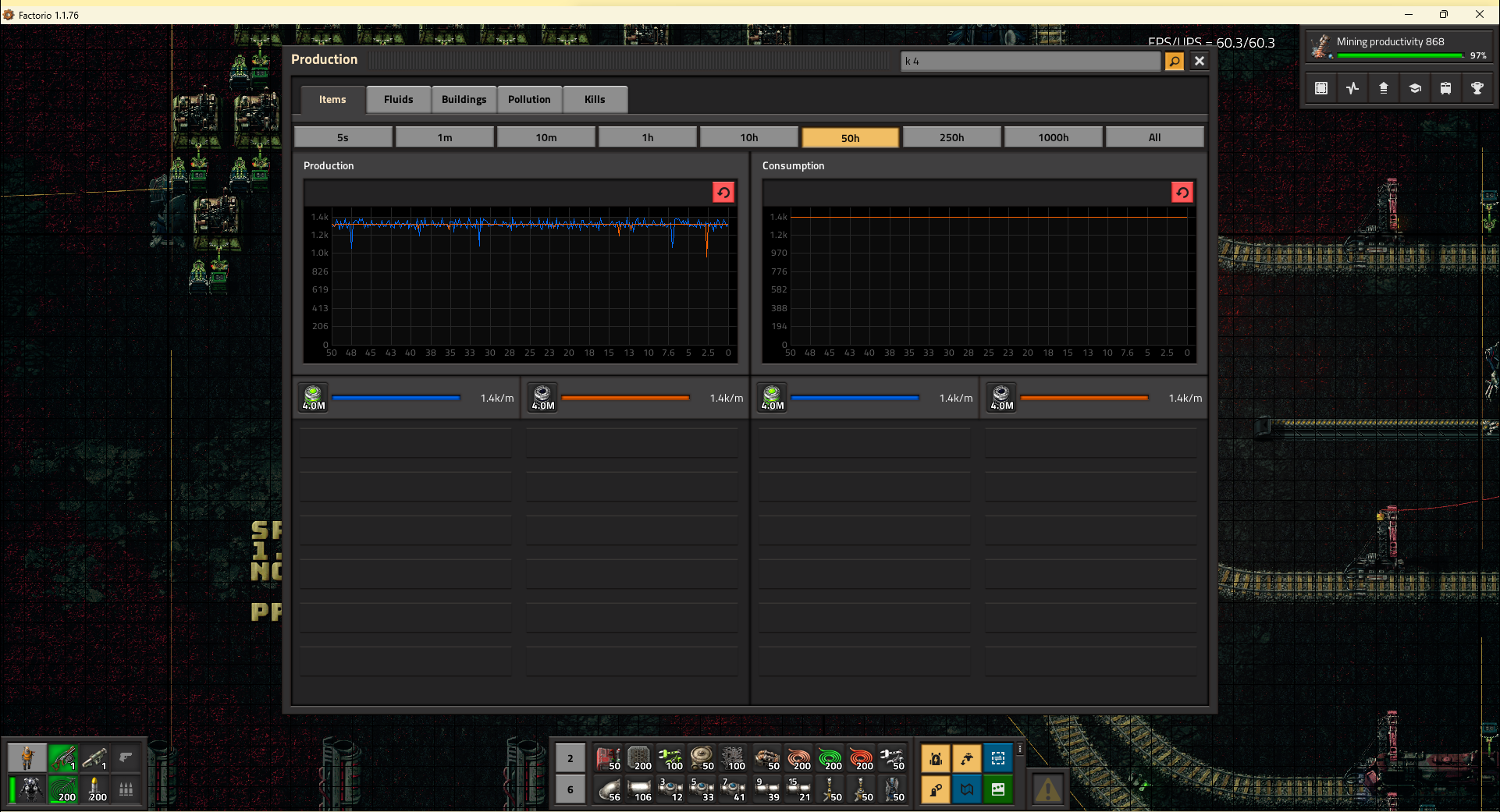Click the power armor slot
The width and height of the screenshot is (1500, 812).
coord(31,789)
